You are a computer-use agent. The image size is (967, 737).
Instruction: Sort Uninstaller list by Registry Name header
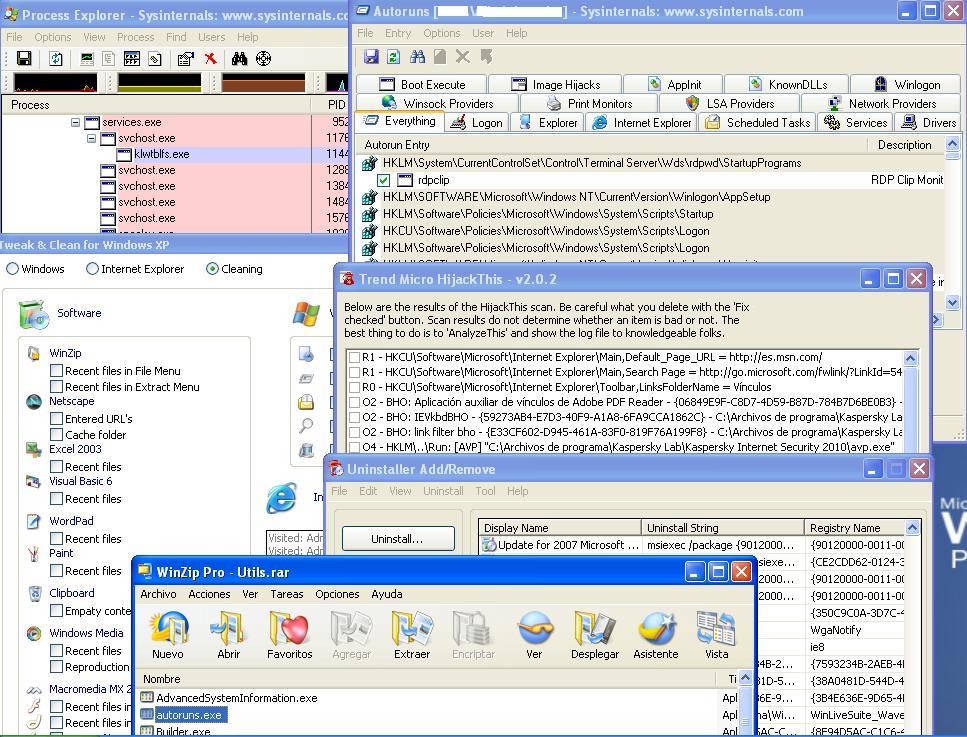point(855,528)
